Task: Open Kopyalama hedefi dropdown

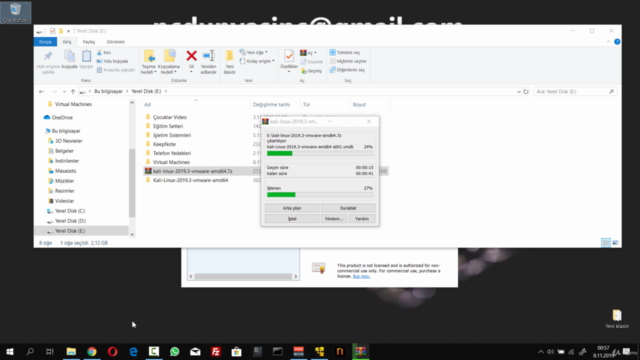Action: pos(169,63)
